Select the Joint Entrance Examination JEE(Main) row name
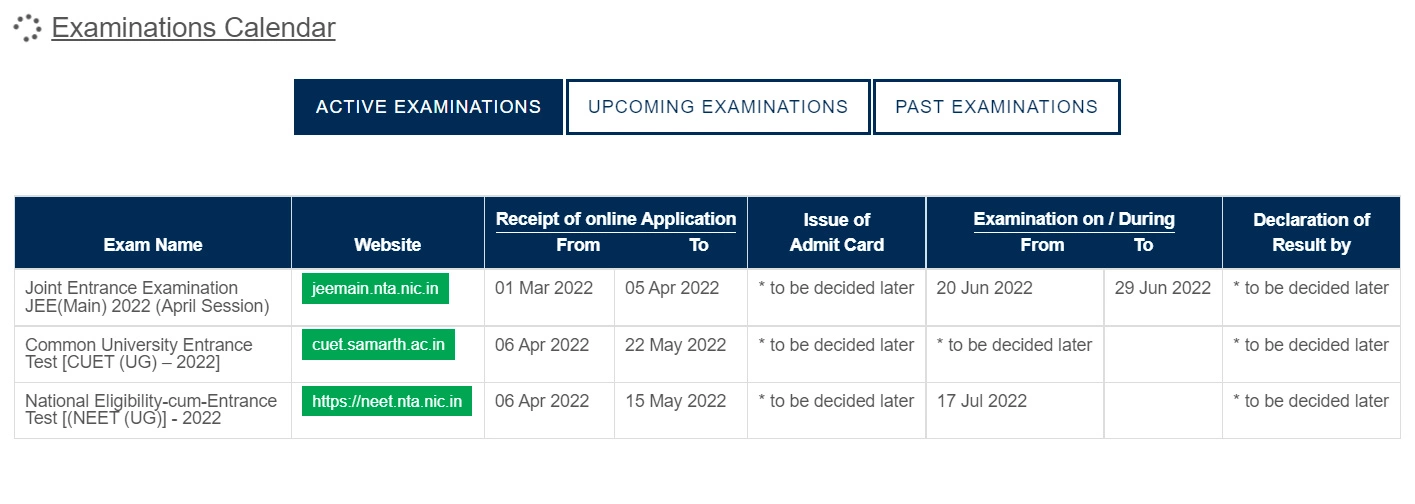The image size is (1415, 504). [148, 297]
